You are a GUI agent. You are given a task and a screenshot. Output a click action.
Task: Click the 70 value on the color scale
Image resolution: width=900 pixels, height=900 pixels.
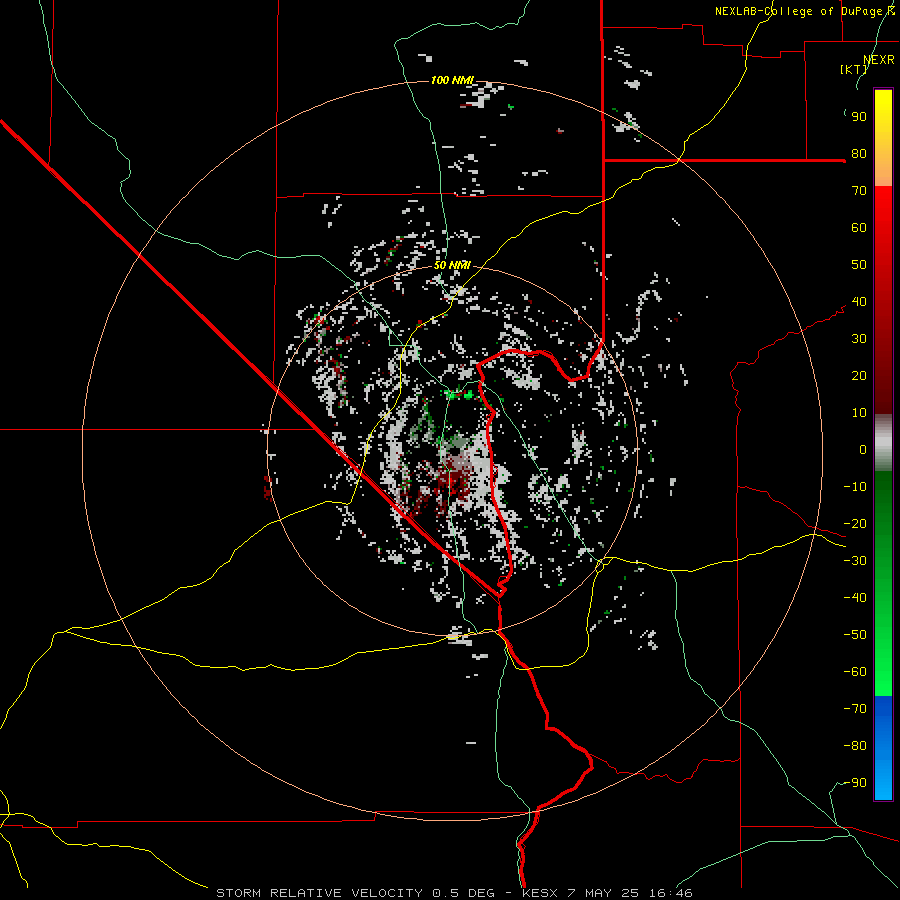pyautogui.click(x=859, y=191)
